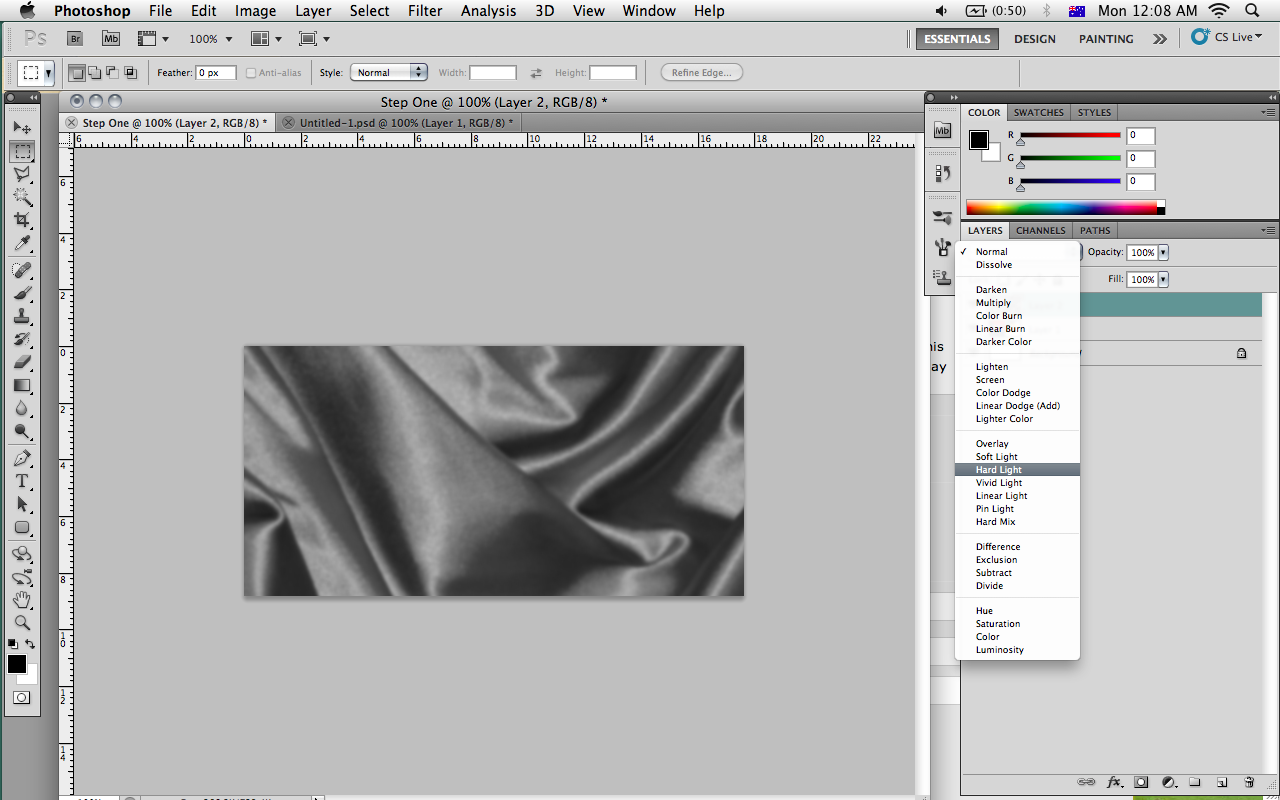Toggle the Anti-alias checkbox

pyautogui.click(x=251, y=73)
